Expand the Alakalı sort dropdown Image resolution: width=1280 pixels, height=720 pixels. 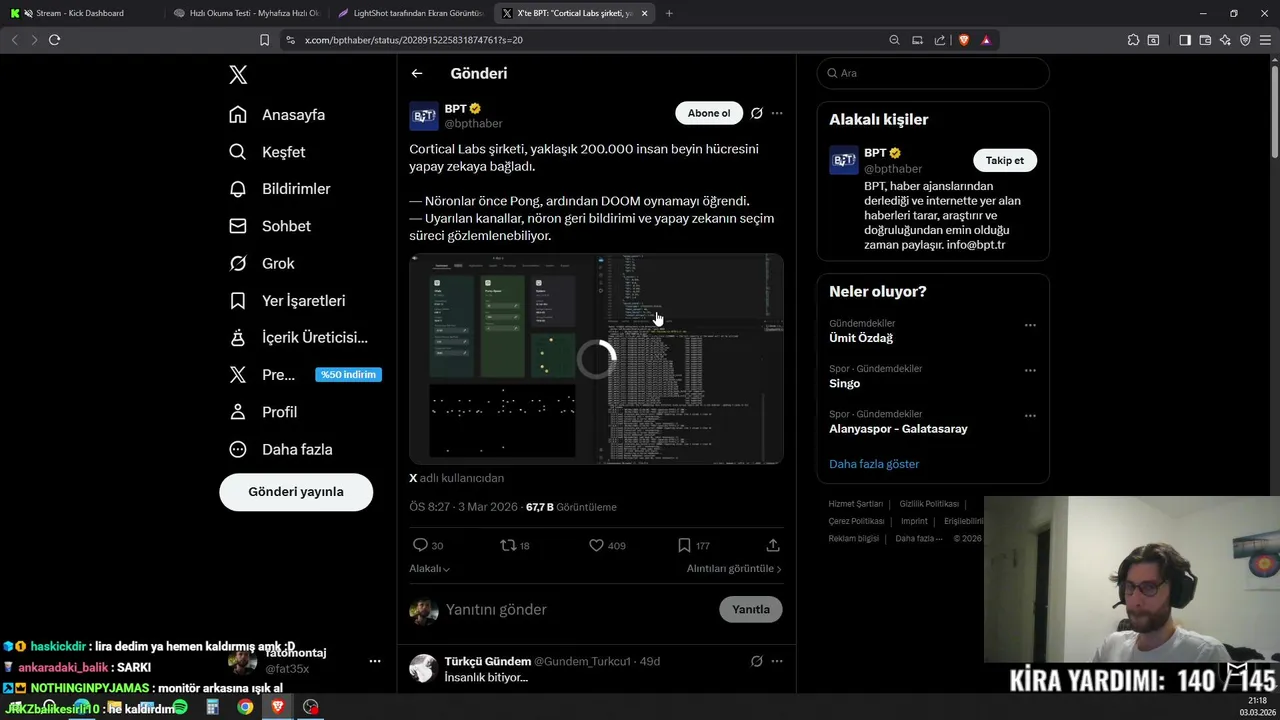(429, 568)
